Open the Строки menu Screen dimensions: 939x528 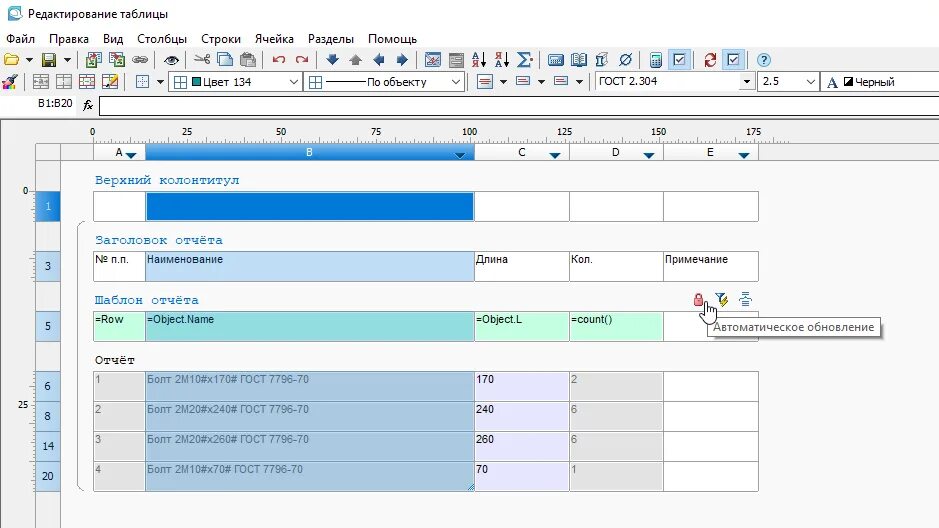point(221,39)
